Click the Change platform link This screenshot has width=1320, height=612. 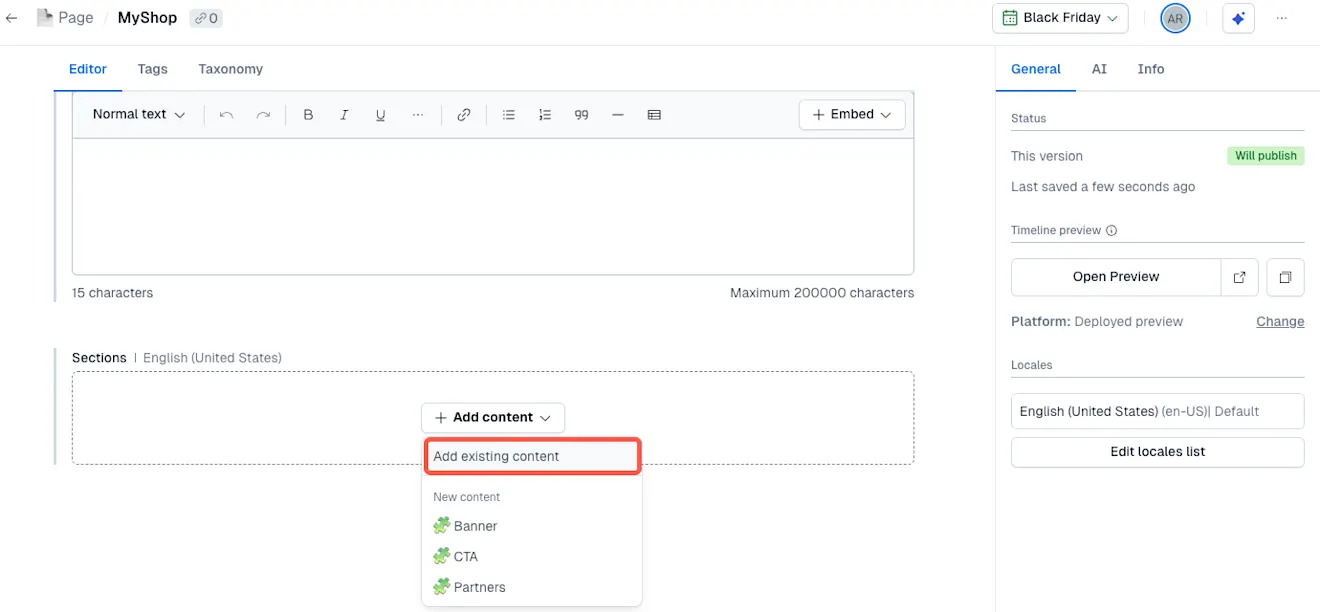coord(1280,322)
